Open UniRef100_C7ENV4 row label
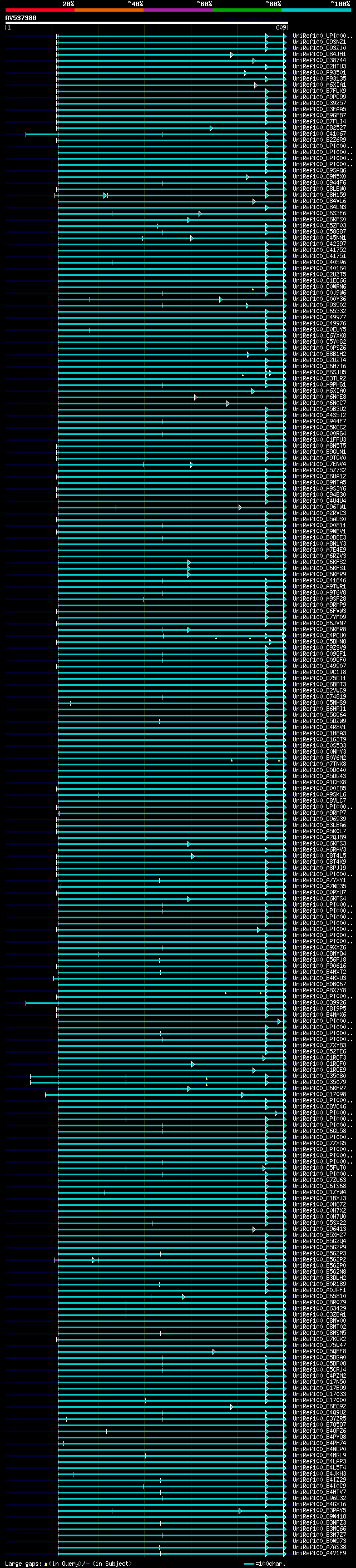This screenshot has height=1568, width=356. point(319,464)
